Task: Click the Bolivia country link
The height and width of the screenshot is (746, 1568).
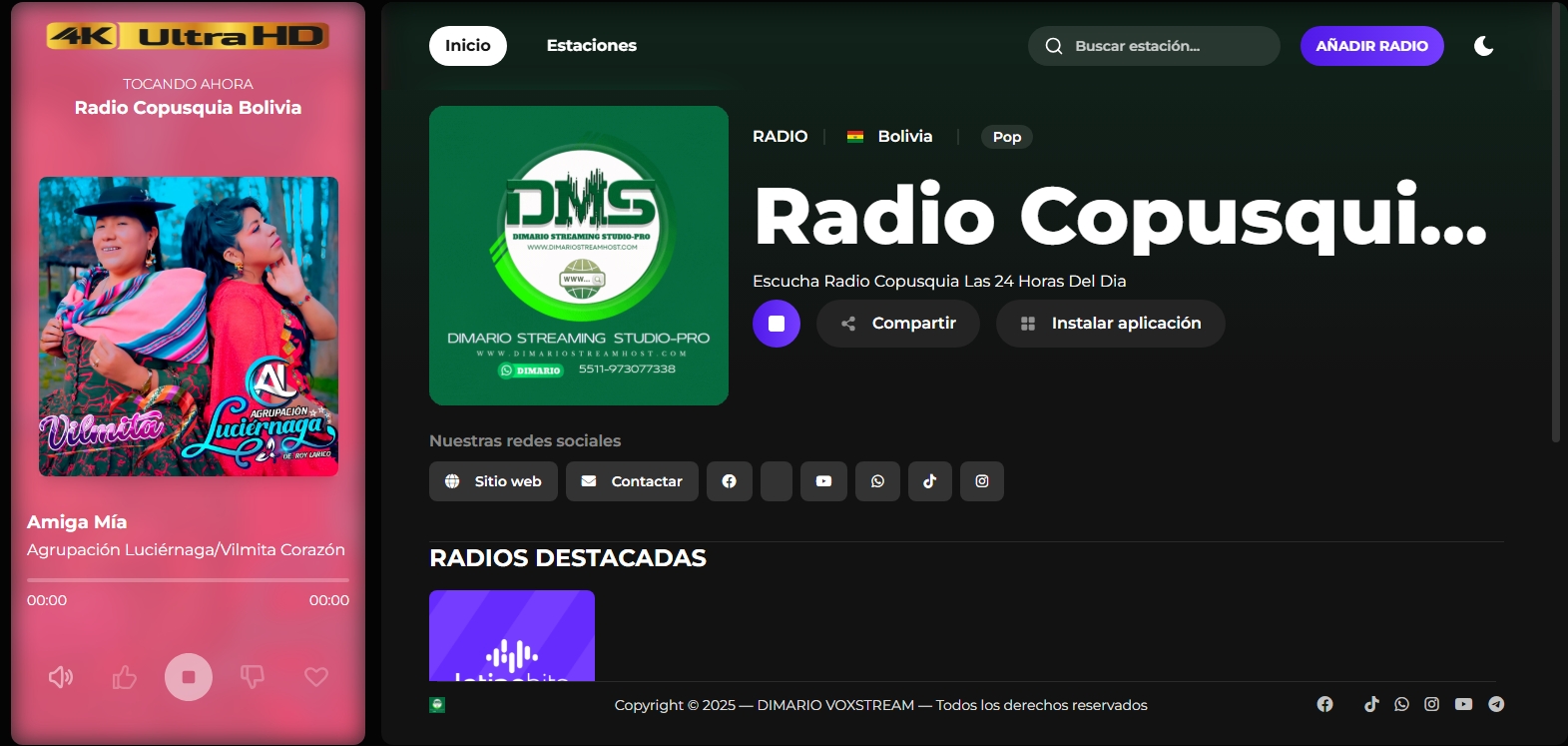Action: [905, 137]
